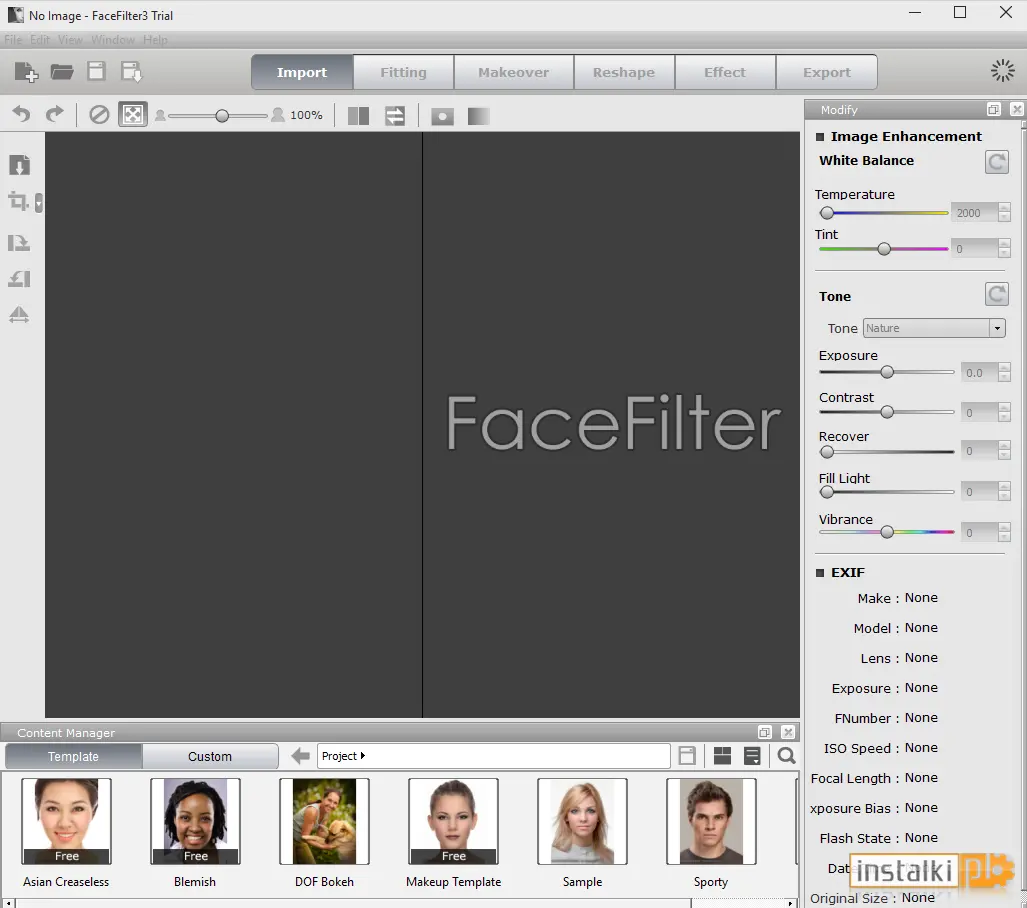Click the Vibrance slider handle
The height and width of the screenshot is (908, 1027).
pyautogui.click(x=887, y=532)
